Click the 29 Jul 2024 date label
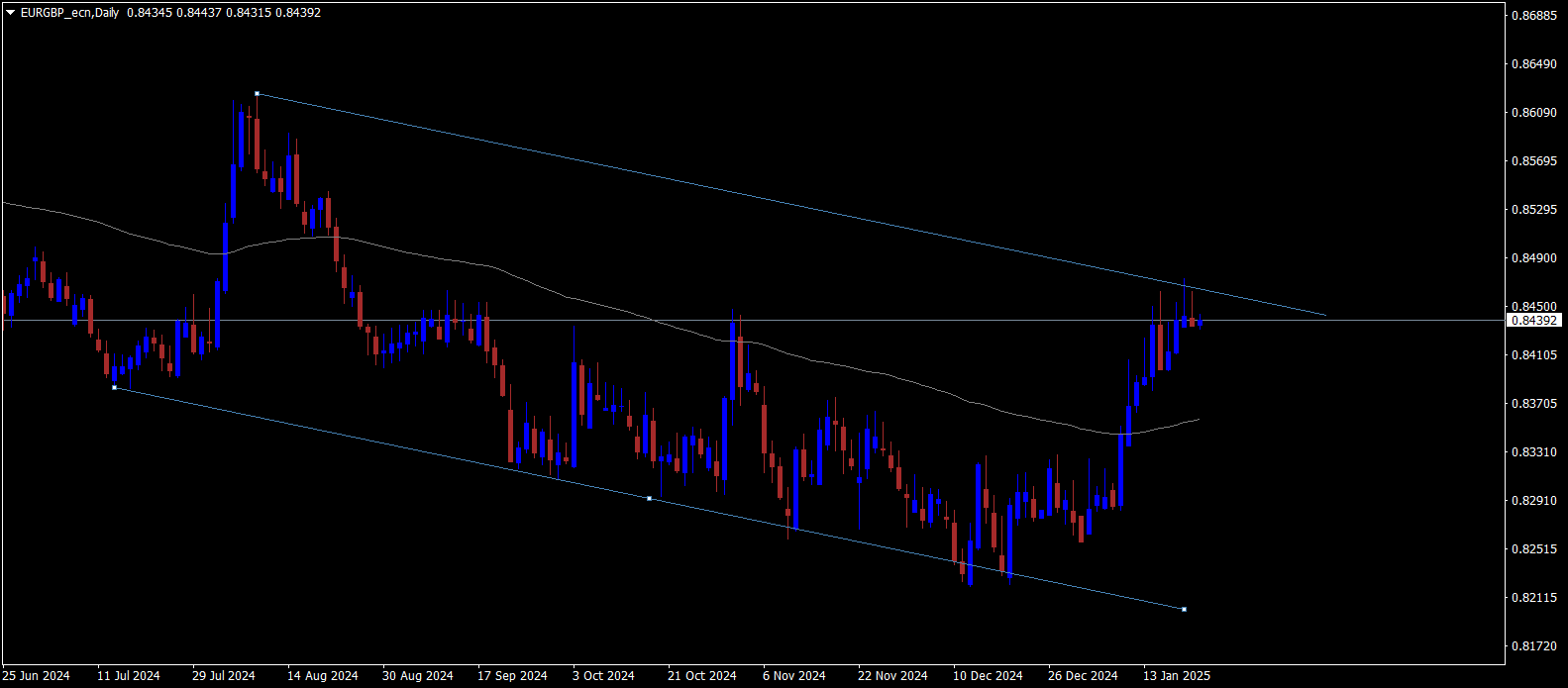1568x688 pixels. (x=224, y=676)
